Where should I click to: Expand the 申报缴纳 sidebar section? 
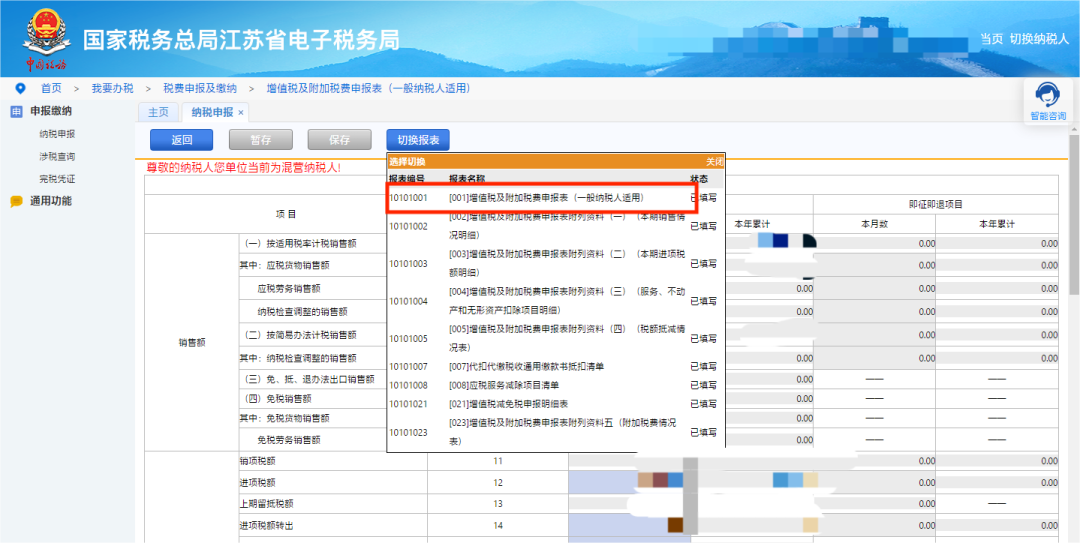51,112
